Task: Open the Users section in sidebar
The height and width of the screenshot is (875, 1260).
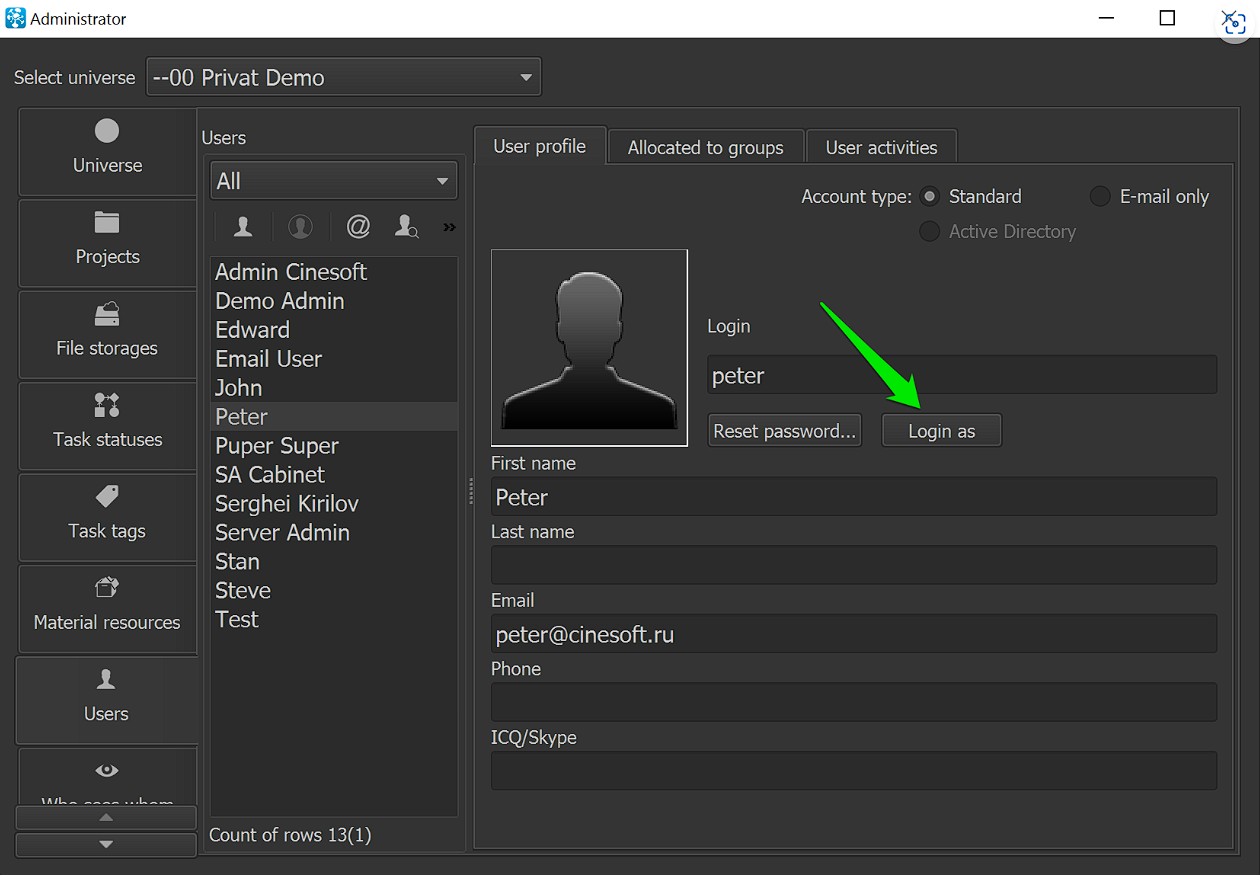Action: (107, 700)
